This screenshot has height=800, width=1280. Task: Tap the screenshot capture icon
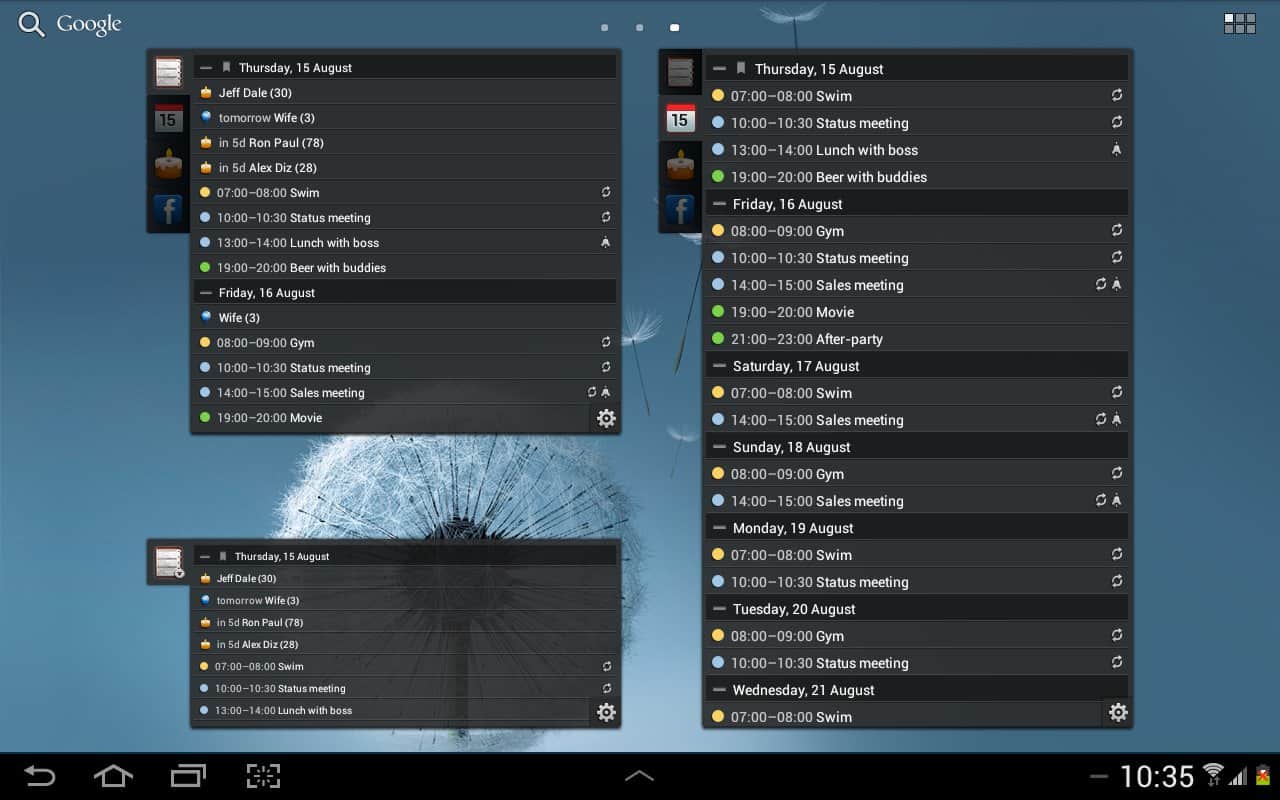[x=263, y=775]
